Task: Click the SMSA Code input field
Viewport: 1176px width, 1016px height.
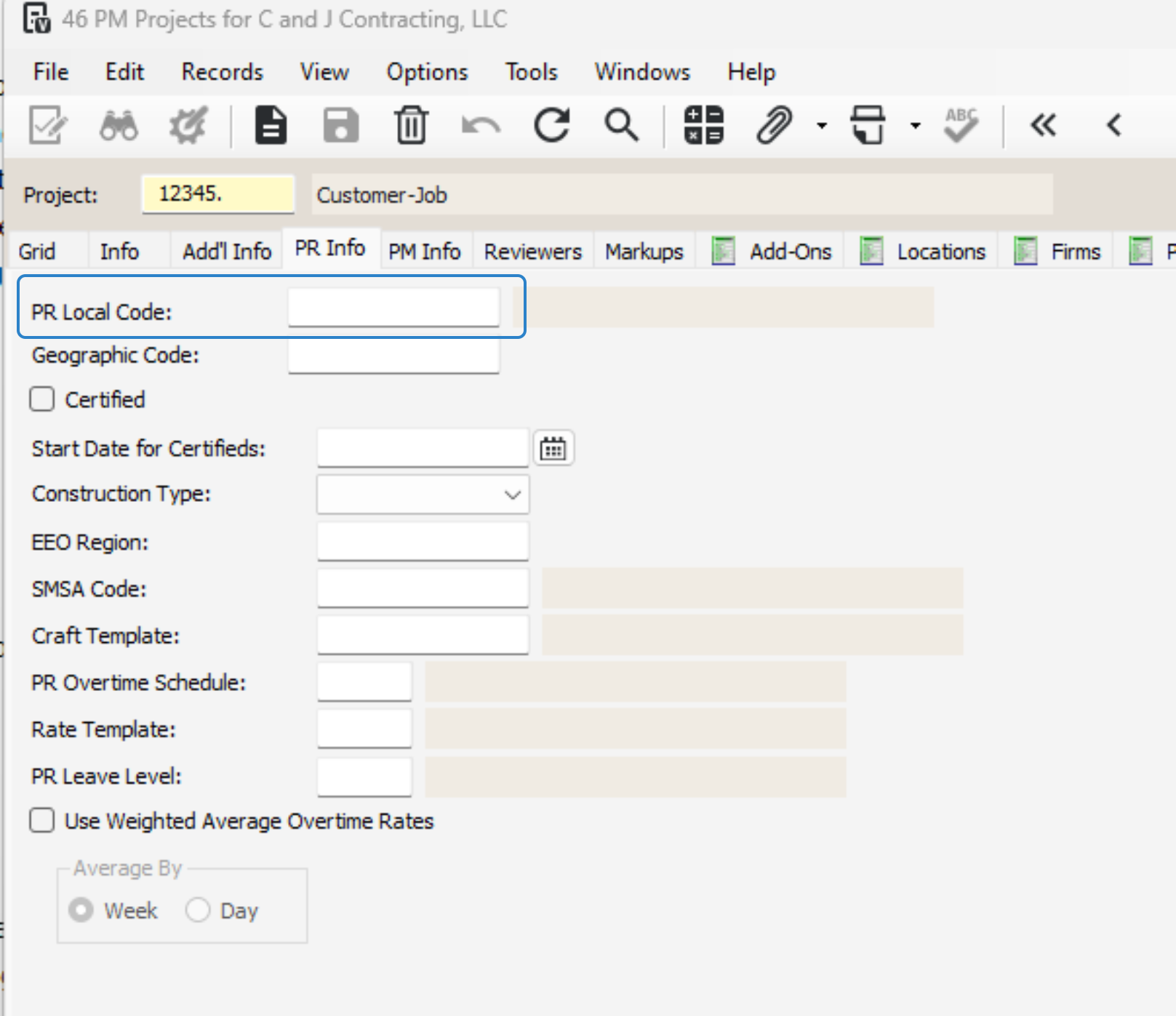Action: [423, 588]
